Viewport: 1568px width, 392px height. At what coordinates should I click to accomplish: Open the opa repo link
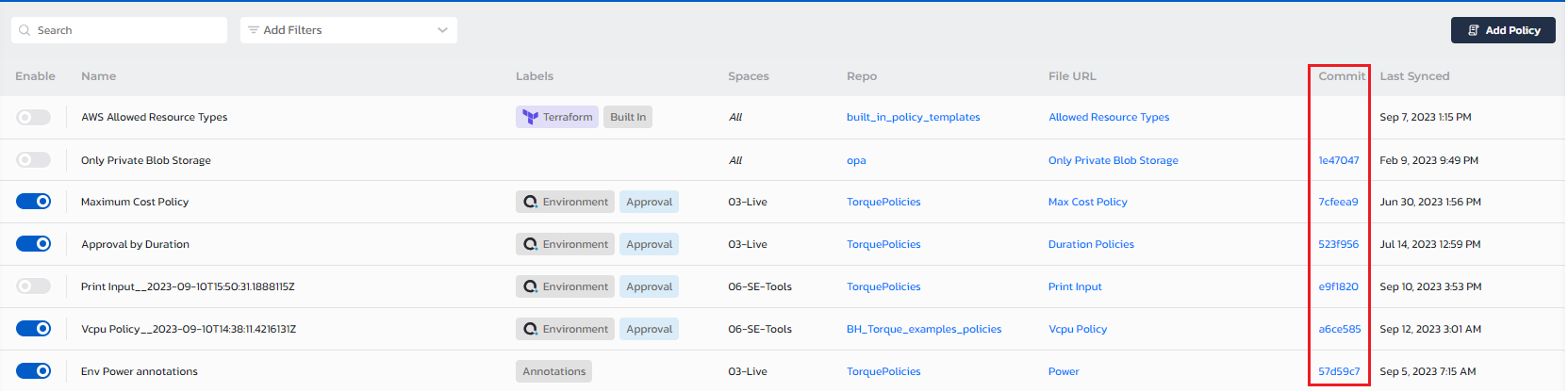pyautogui.click(x=856, y=160)
